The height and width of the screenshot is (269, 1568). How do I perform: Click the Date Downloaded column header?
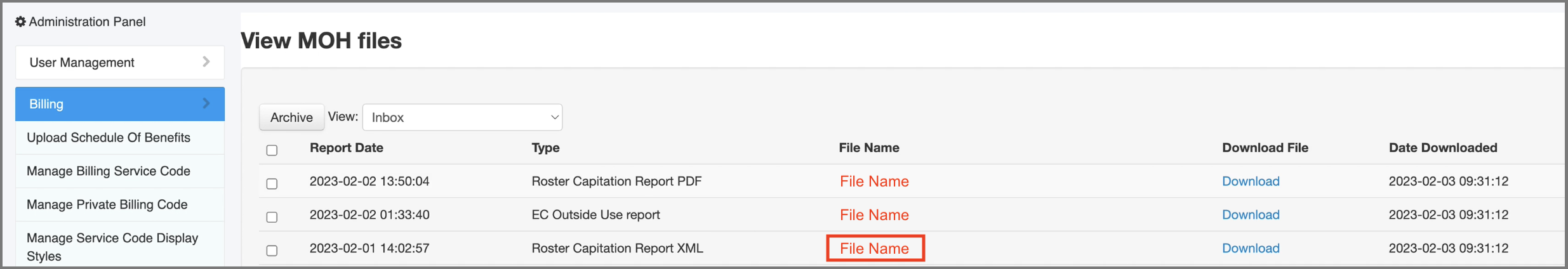(1443, 148)
